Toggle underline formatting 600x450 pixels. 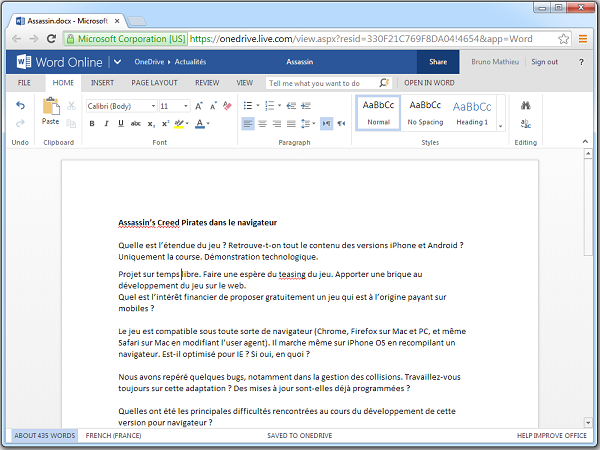click(121, 124)
